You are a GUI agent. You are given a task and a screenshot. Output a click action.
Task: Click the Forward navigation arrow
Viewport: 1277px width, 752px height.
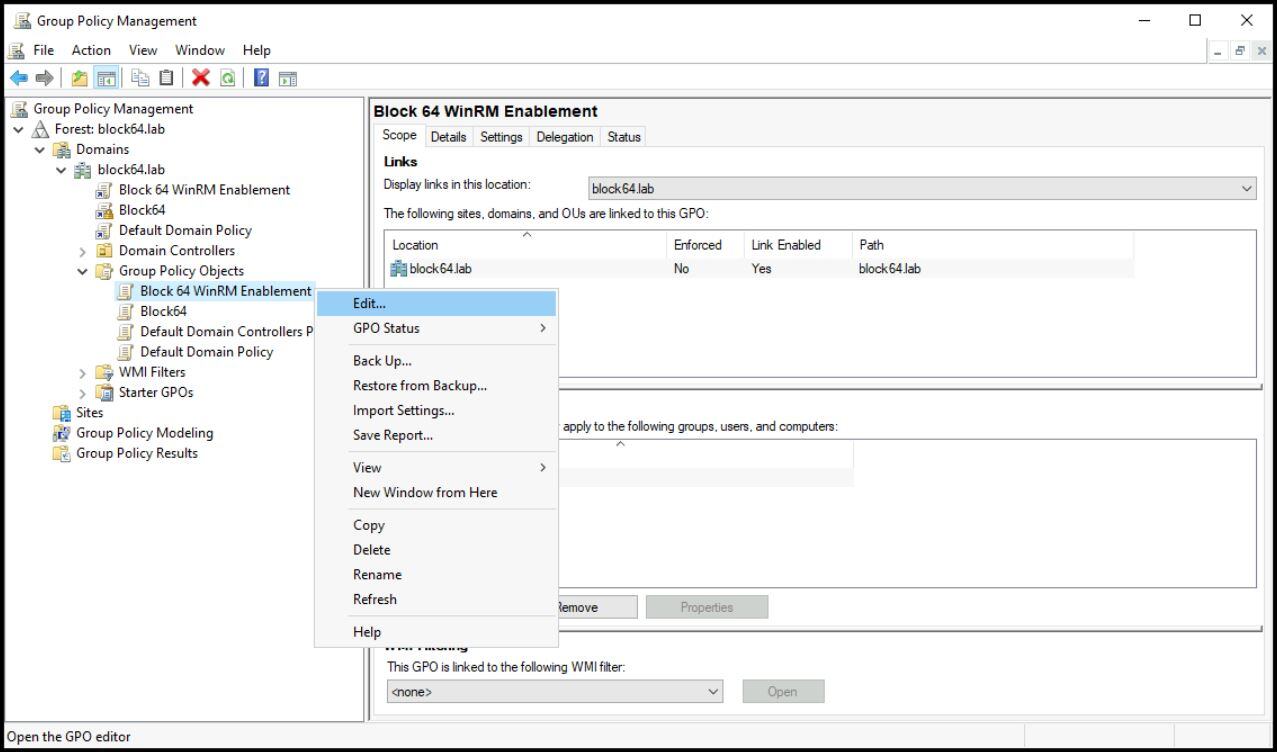point(45,77)
